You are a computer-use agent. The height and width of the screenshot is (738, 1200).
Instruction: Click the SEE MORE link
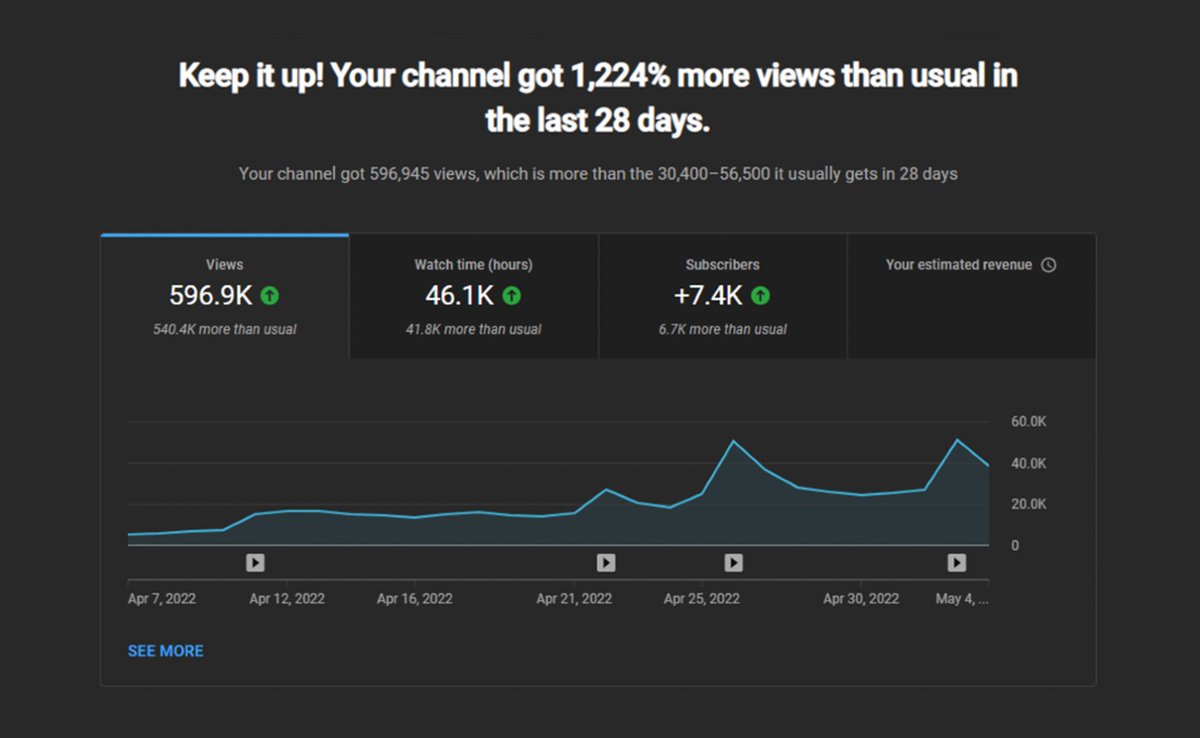(165, 651)
